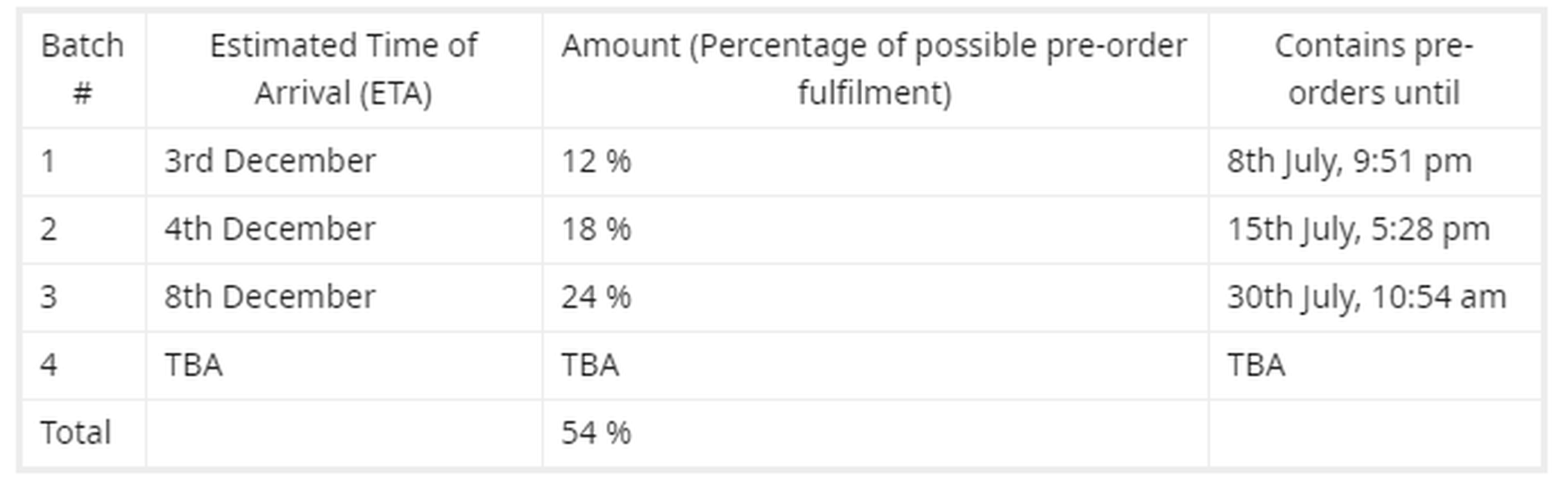Select the Contains pre-orders until header
Viewport: 1568px width, 480px height.
coord(1374,69)
